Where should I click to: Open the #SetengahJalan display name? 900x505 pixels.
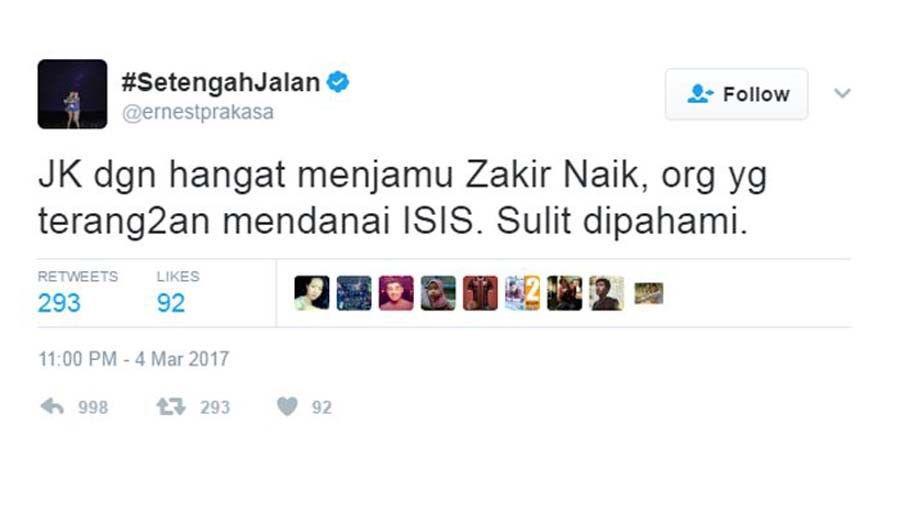coord(220,82)
